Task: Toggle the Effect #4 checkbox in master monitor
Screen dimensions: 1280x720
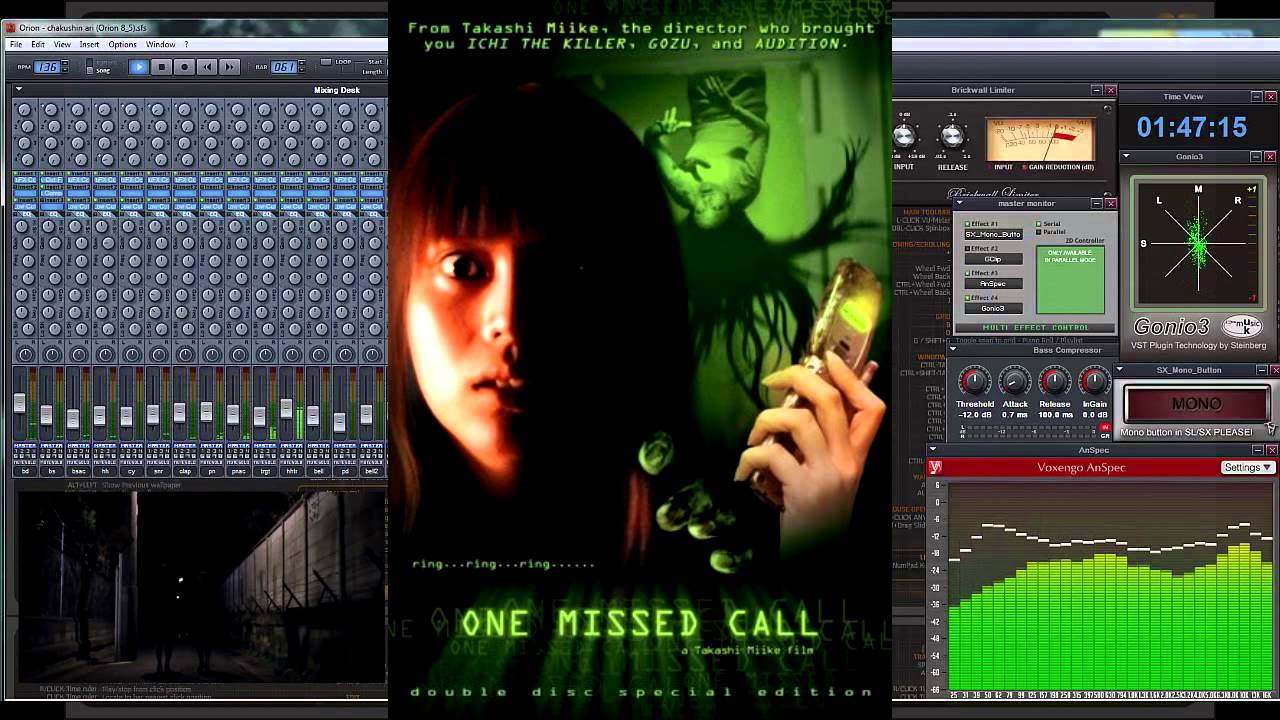Action: click(x=968, y=298)
